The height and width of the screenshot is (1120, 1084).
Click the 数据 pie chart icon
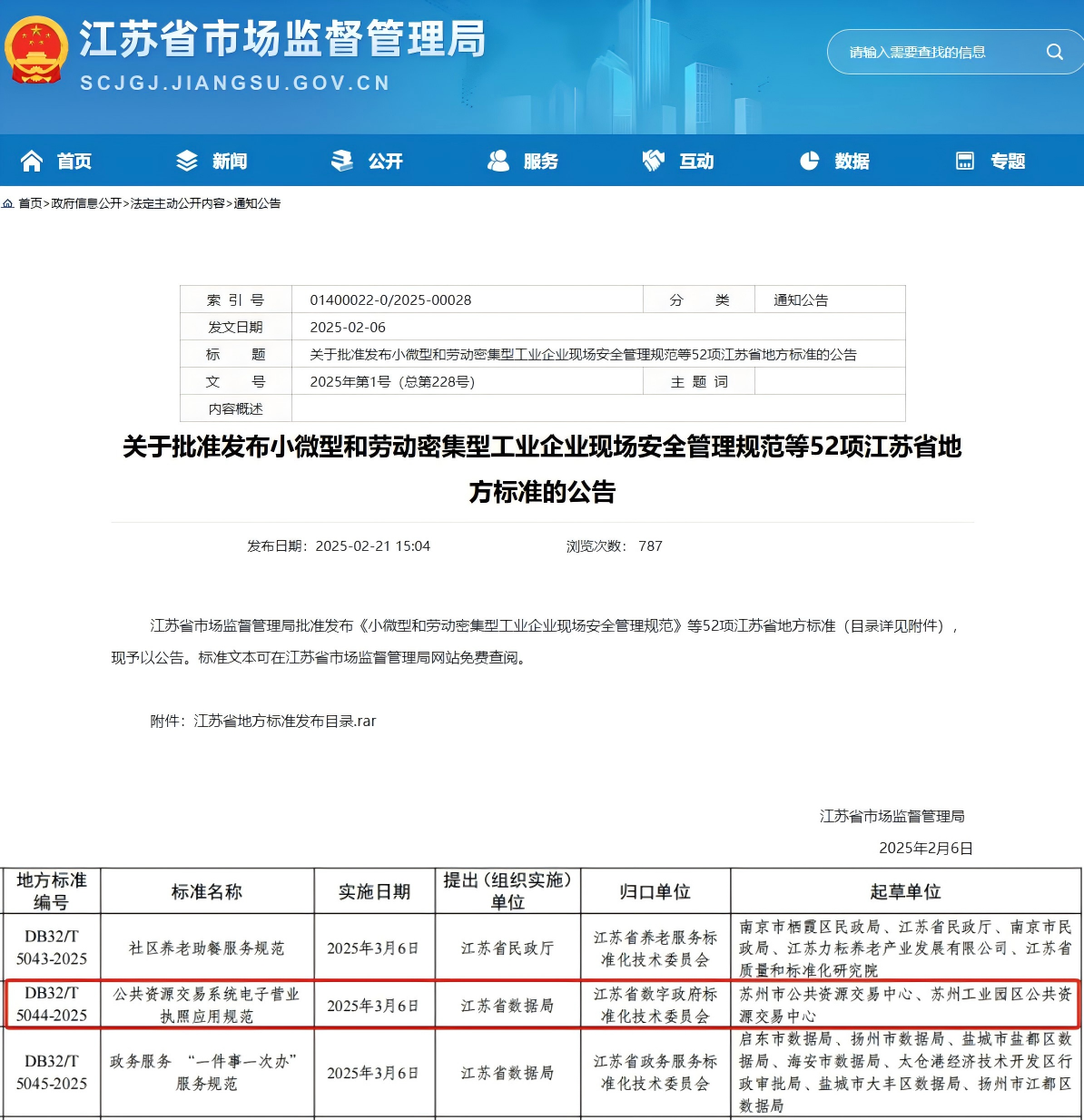point(810,161)
